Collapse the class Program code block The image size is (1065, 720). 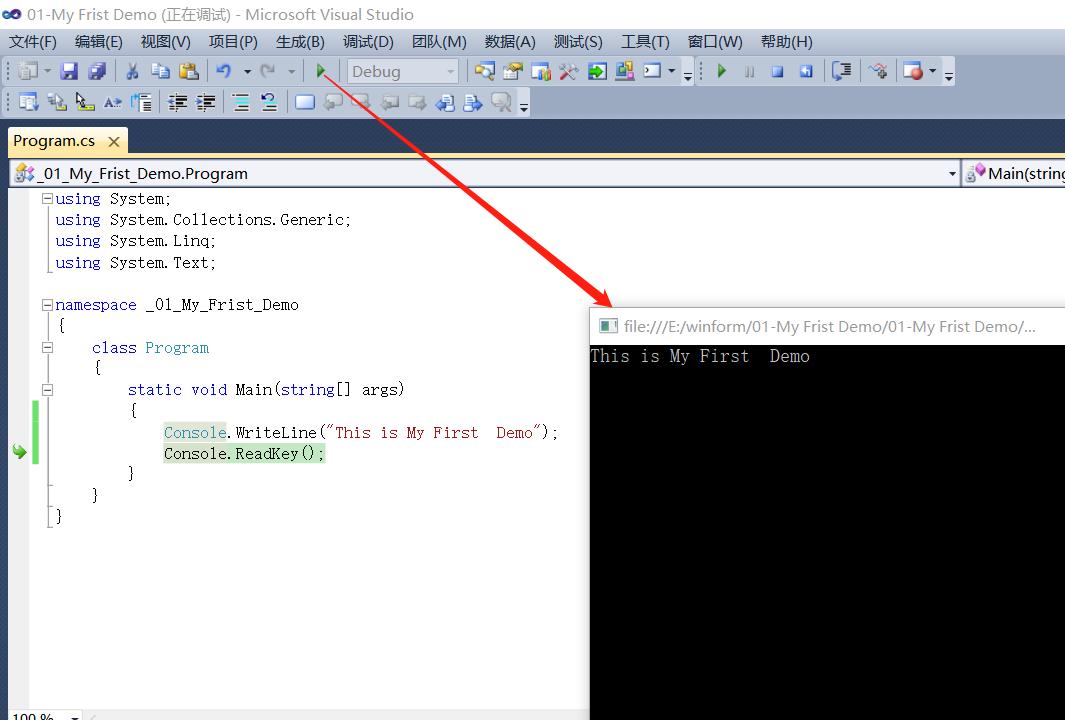click(47, 348)
